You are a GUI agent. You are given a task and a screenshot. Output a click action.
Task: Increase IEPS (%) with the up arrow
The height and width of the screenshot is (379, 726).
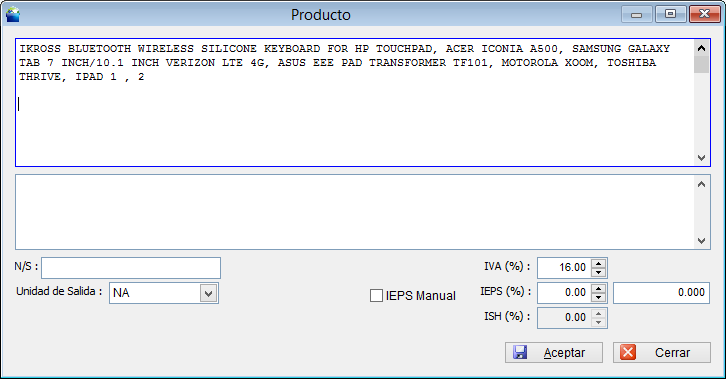point(599,288)
